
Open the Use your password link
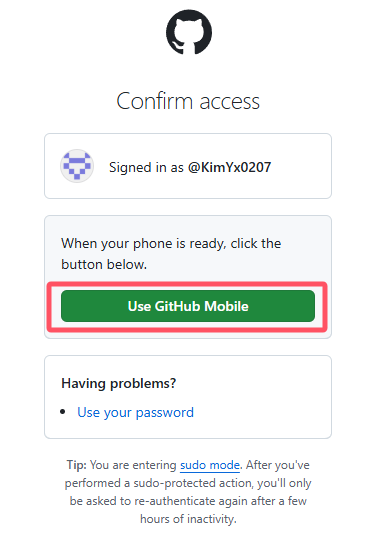tap(135, 412)
